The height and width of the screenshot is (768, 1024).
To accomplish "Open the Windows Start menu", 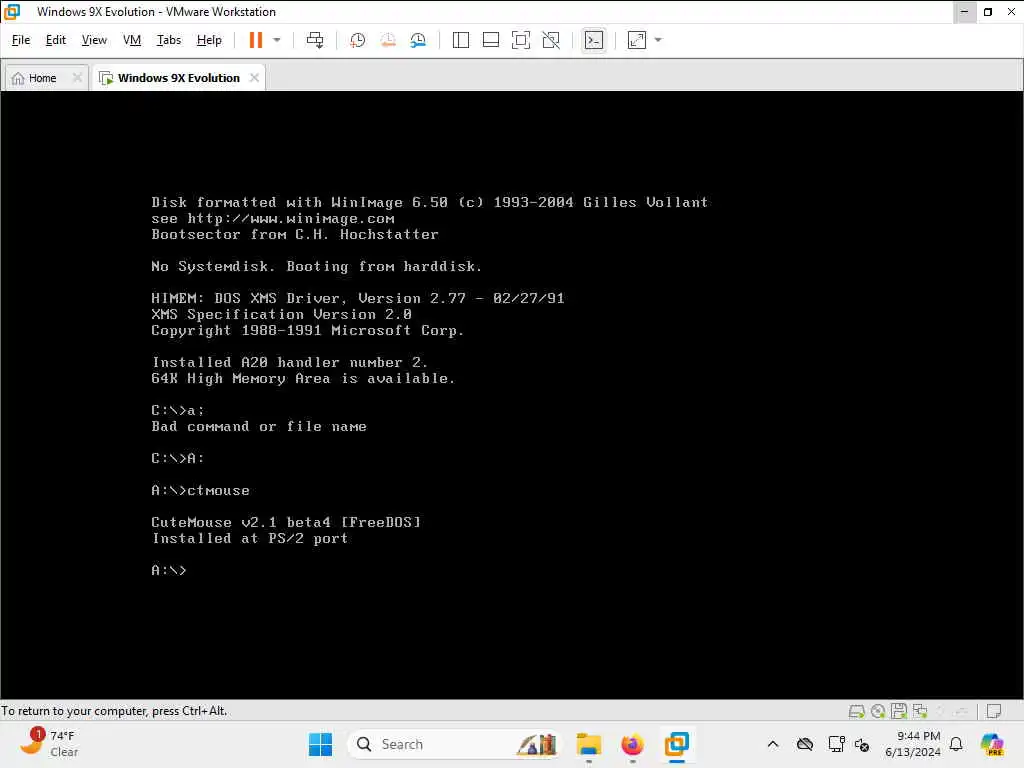I will pyautogui.click(x=320, y=744).
